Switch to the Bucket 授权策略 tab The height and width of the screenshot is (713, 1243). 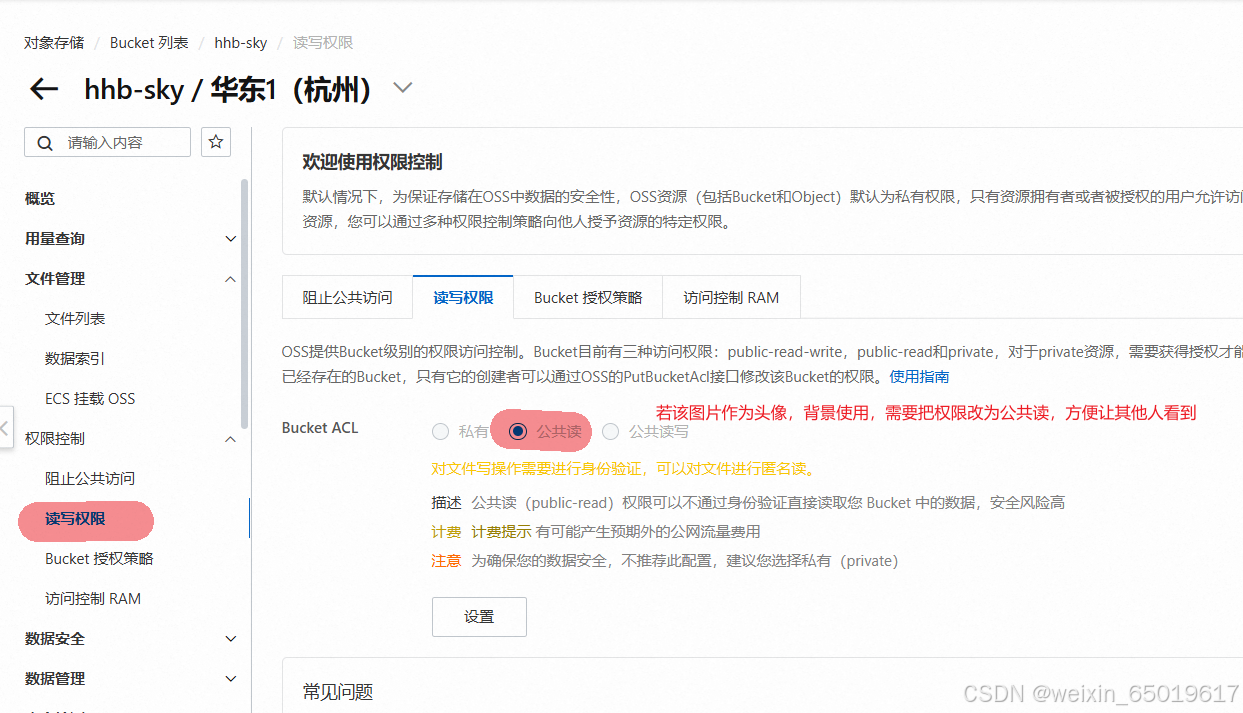pyautogui.click(x=588, y=296)
